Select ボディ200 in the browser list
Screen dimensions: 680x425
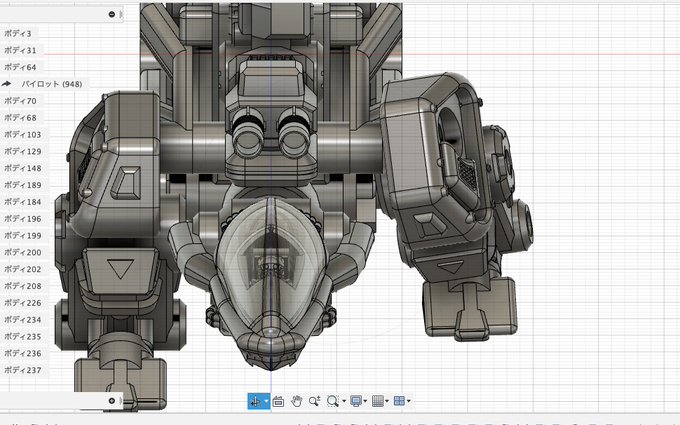pyautogui.click(x=23, y=252)
